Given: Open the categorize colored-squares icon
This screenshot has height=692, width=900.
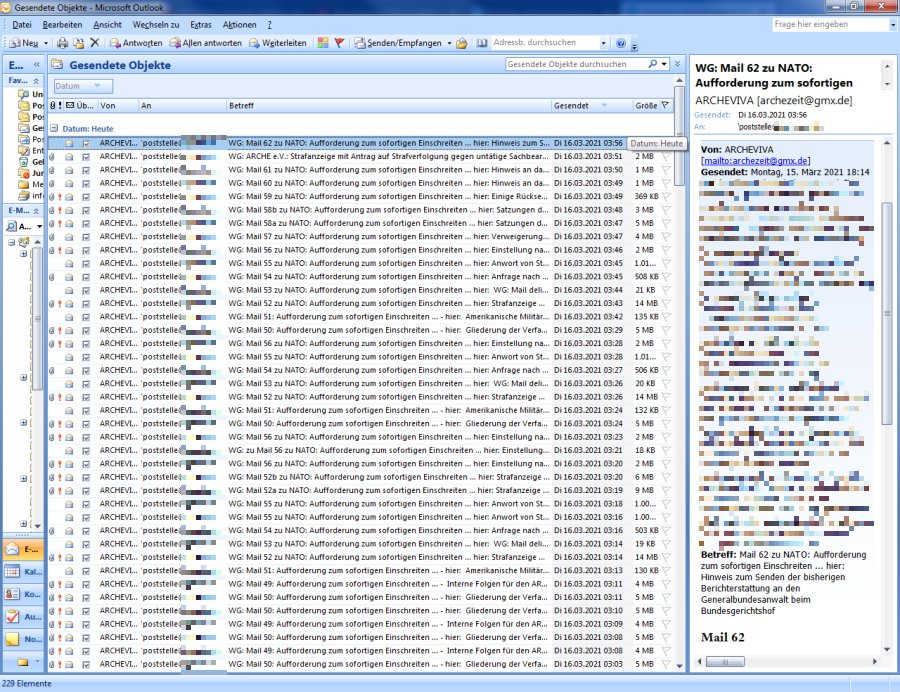Looking at the screenshot, I should coord(323,43).
